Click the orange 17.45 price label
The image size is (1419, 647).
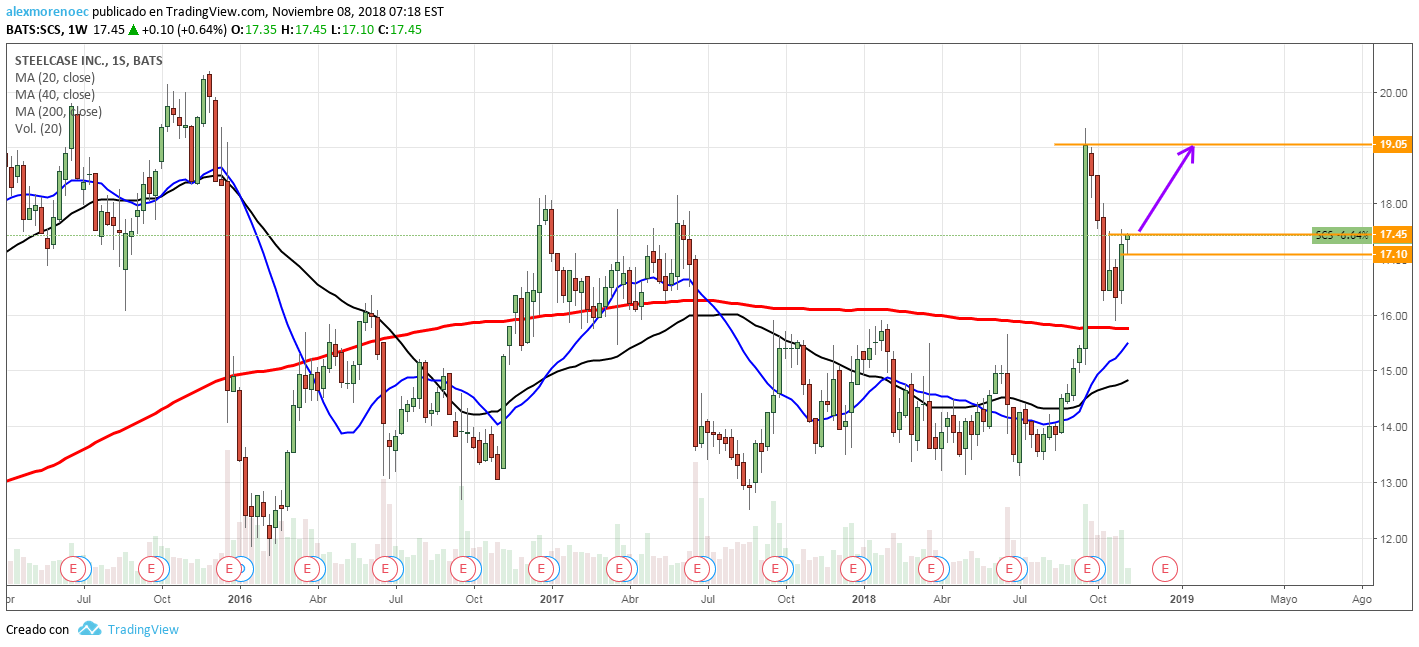click(1393, 235)
